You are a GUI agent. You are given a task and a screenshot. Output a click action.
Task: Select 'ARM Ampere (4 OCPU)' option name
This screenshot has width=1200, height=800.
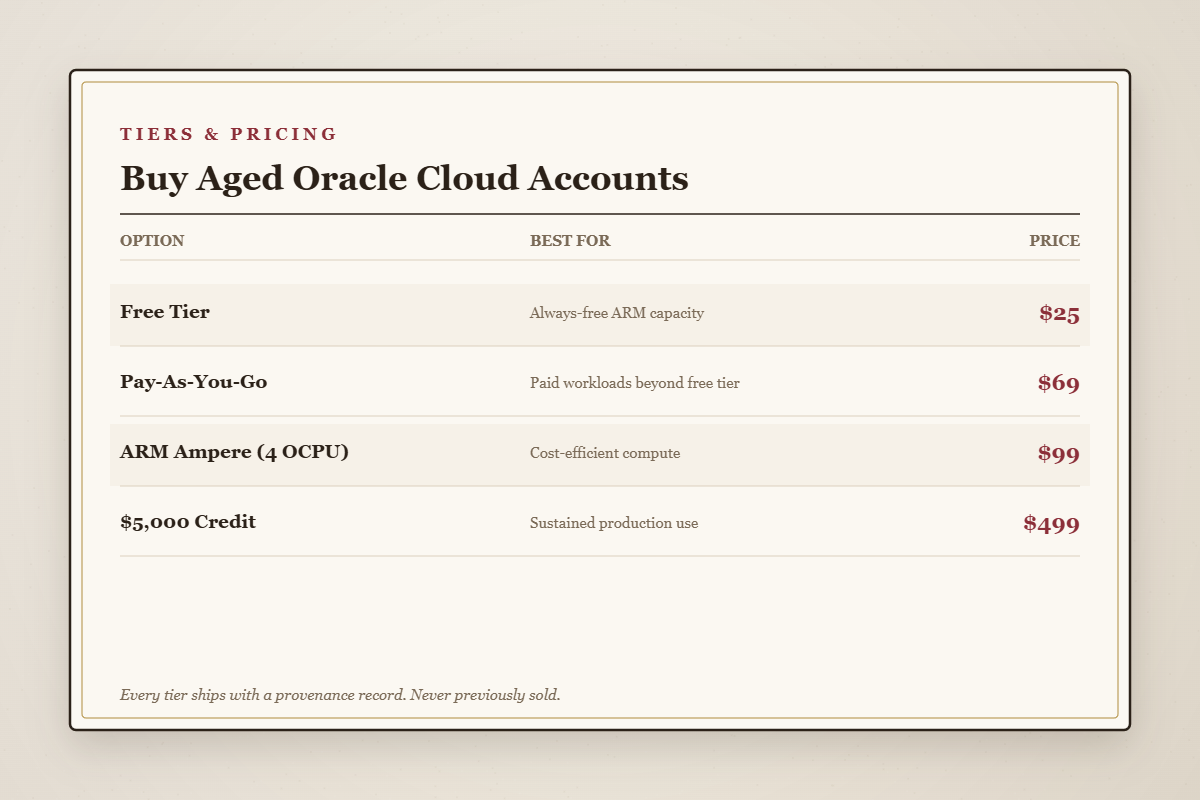[x=234, y=452]
